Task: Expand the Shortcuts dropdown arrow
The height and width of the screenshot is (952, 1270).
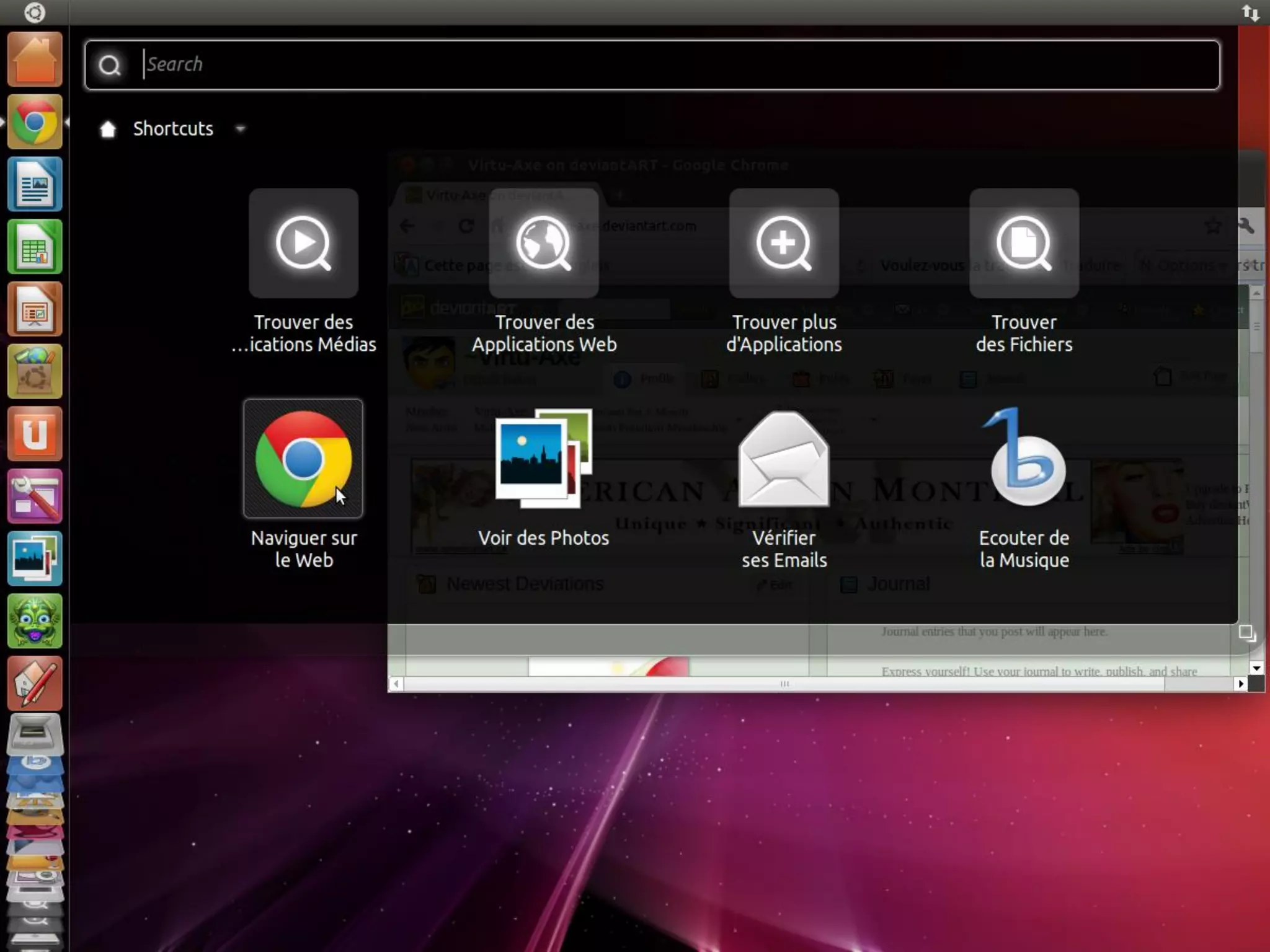Action: point(241,129)
